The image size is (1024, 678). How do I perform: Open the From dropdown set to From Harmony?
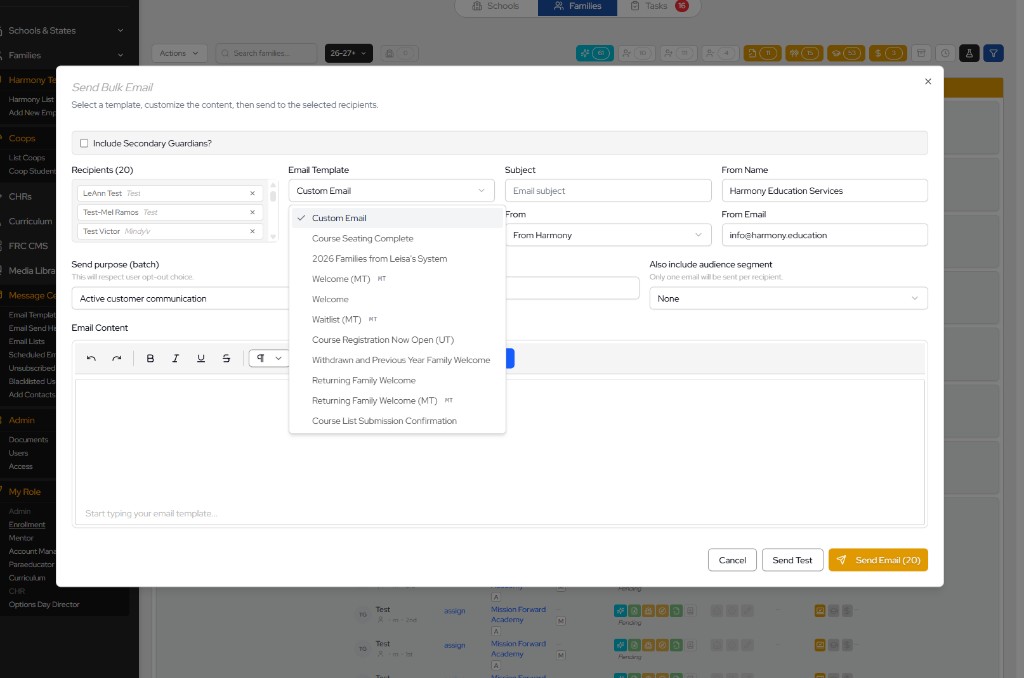pos(607,235)
